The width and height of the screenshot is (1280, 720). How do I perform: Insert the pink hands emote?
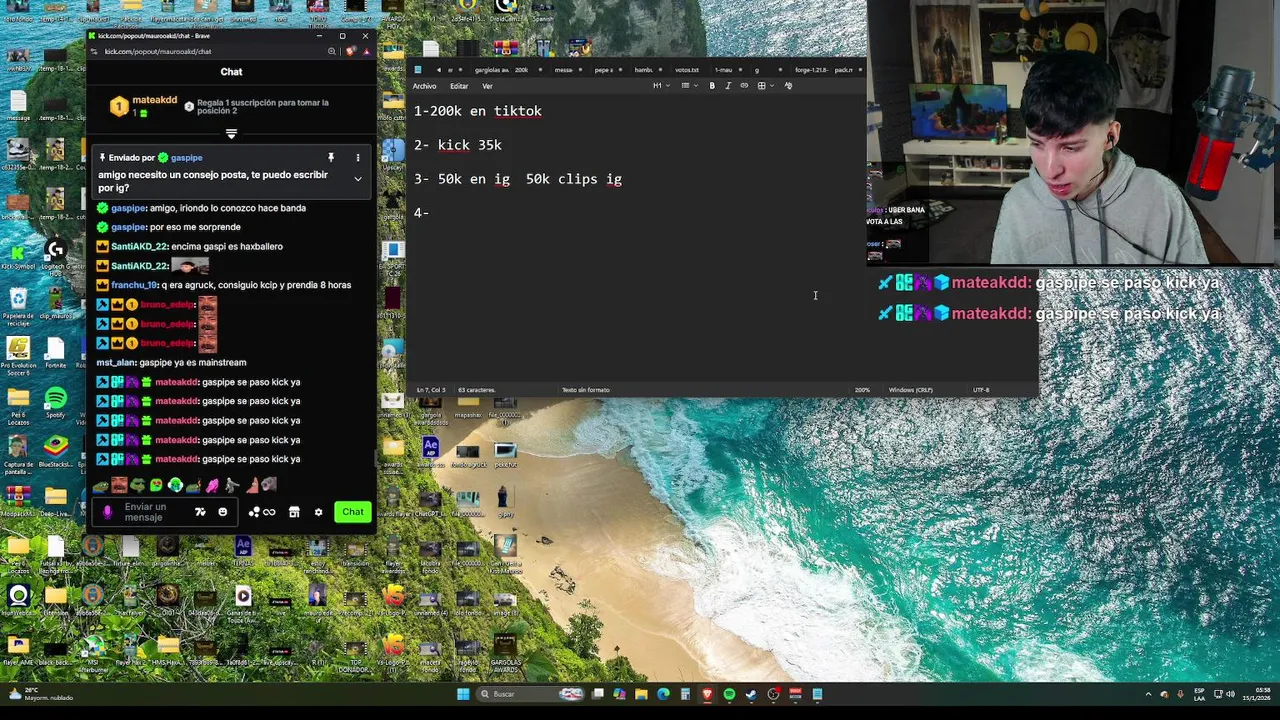[x=212, y=485]
